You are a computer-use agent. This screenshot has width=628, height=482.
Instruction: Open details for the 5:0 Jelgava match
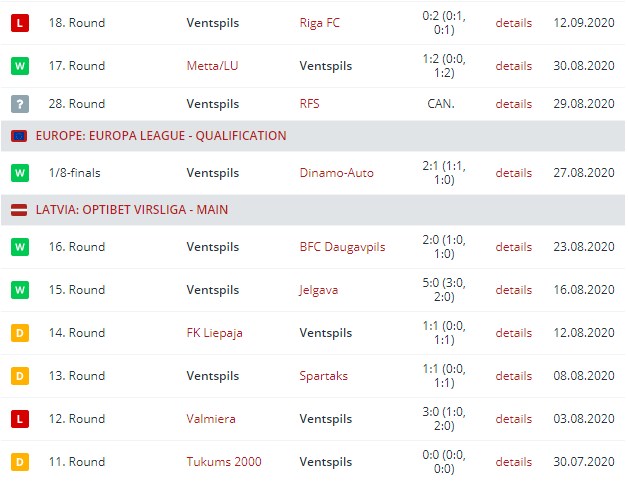tap(514, 290)
